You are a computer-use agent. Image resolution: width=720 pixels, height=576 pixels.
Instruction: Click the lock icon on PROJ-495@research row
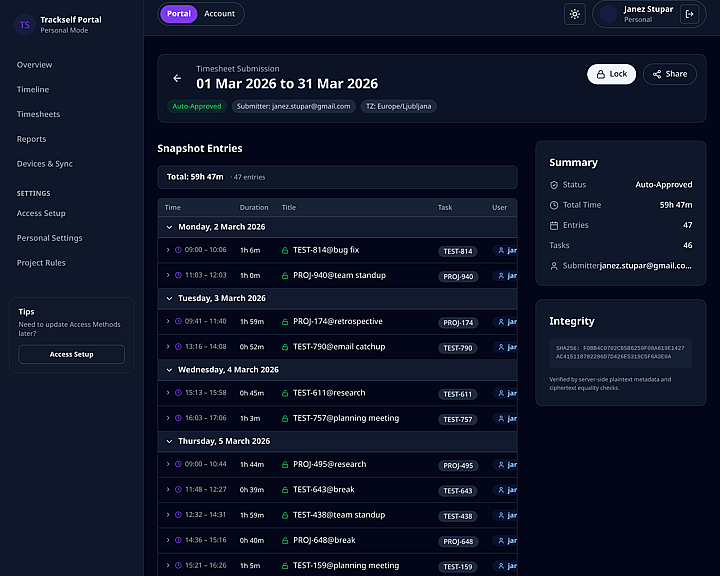coord(285,464)
